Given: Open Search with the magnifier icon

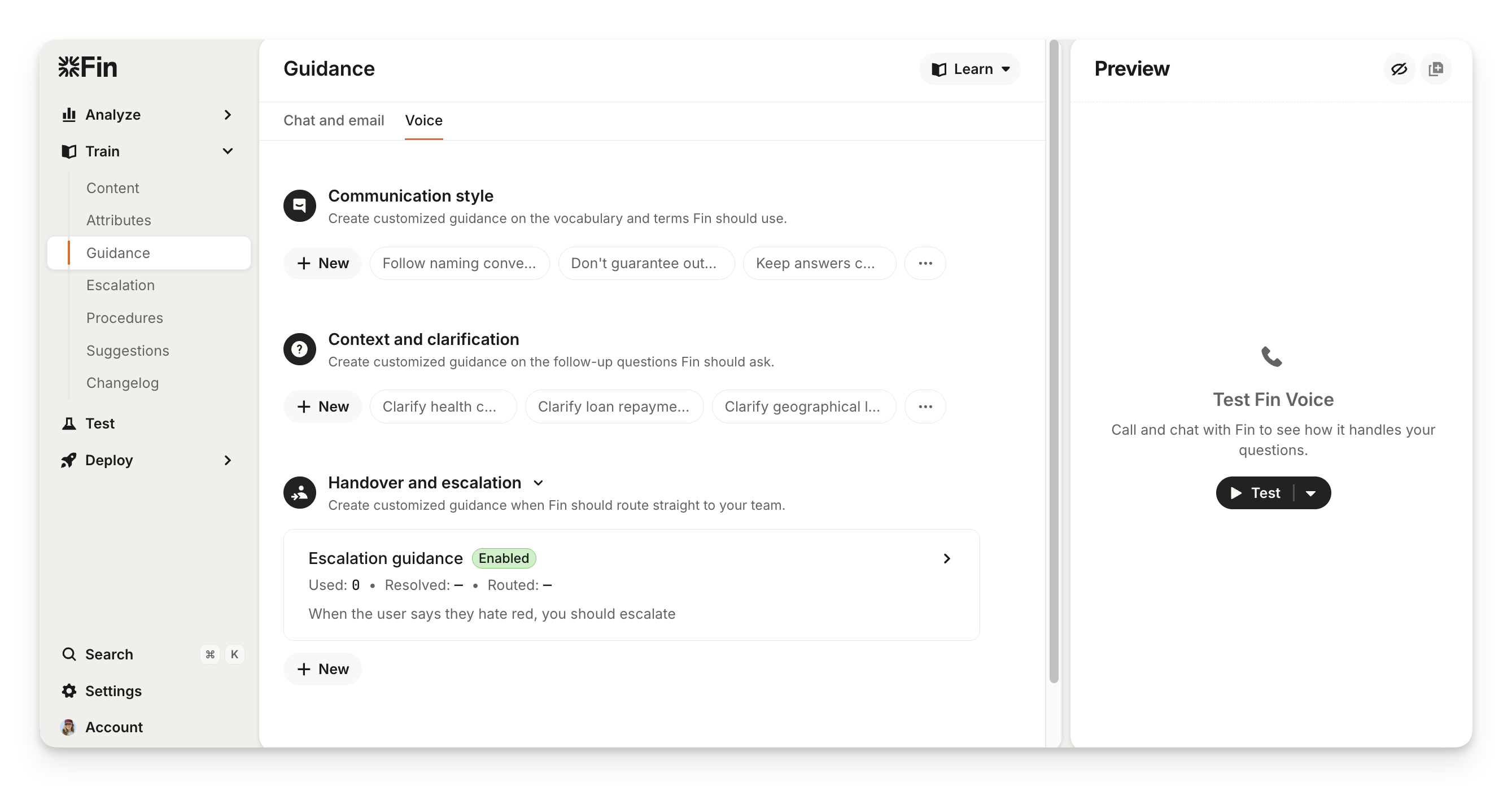Looking at the screenshot, I should (69, 654).
